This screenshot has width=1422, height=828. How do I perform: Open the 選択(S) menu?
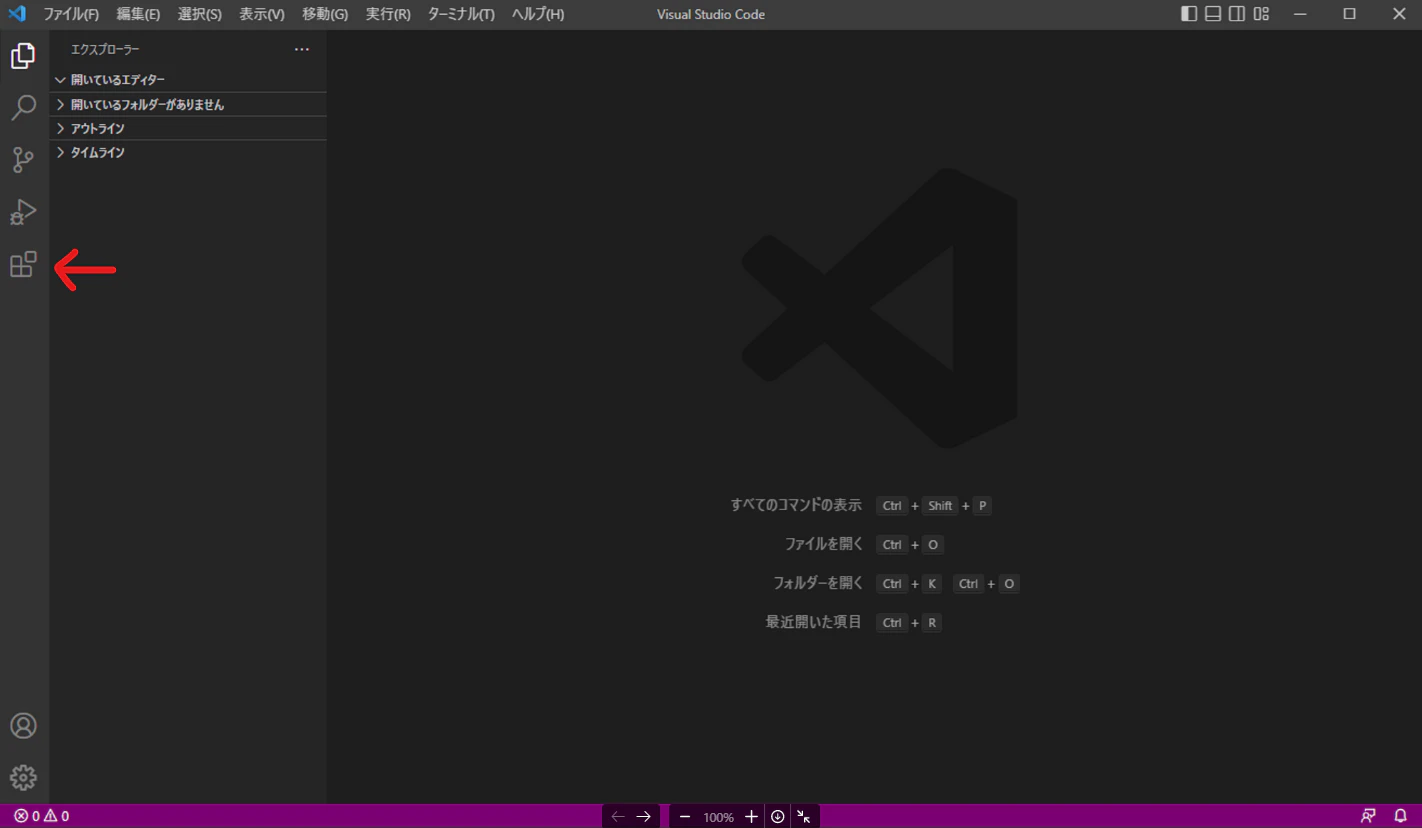(x=200, y=14)
